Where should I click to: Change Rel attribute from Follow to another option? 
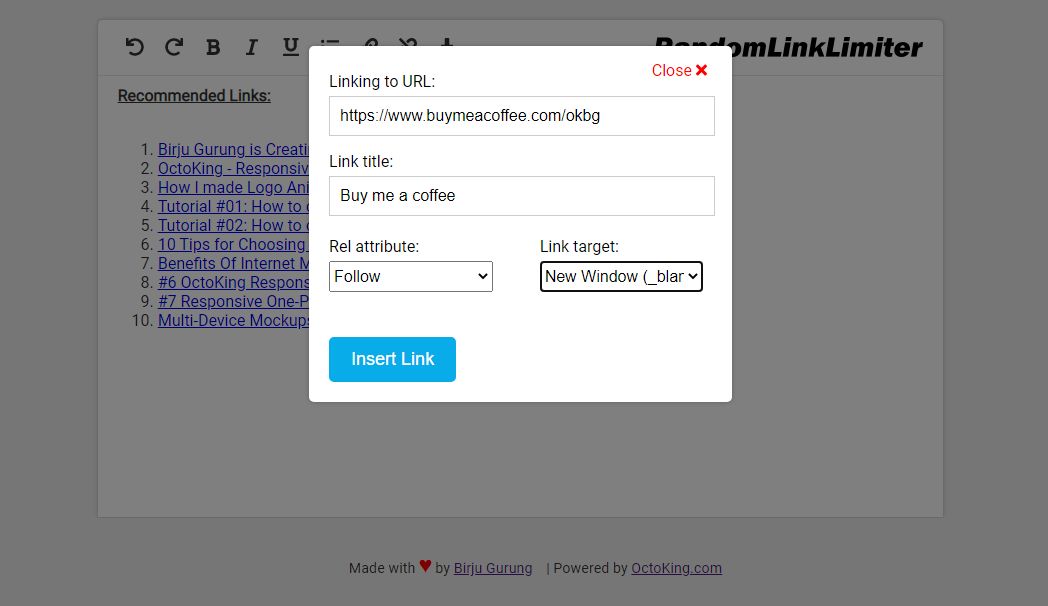[x=410, y=276]
